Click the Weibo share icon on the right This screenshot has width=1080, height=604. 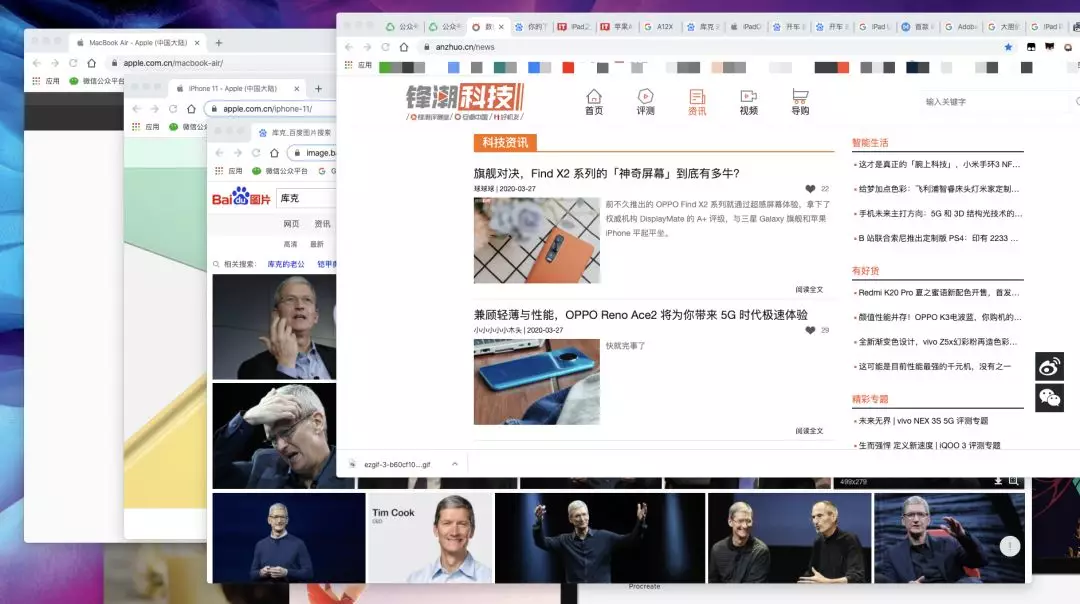pyautogui.click(x=1049, y=366)
